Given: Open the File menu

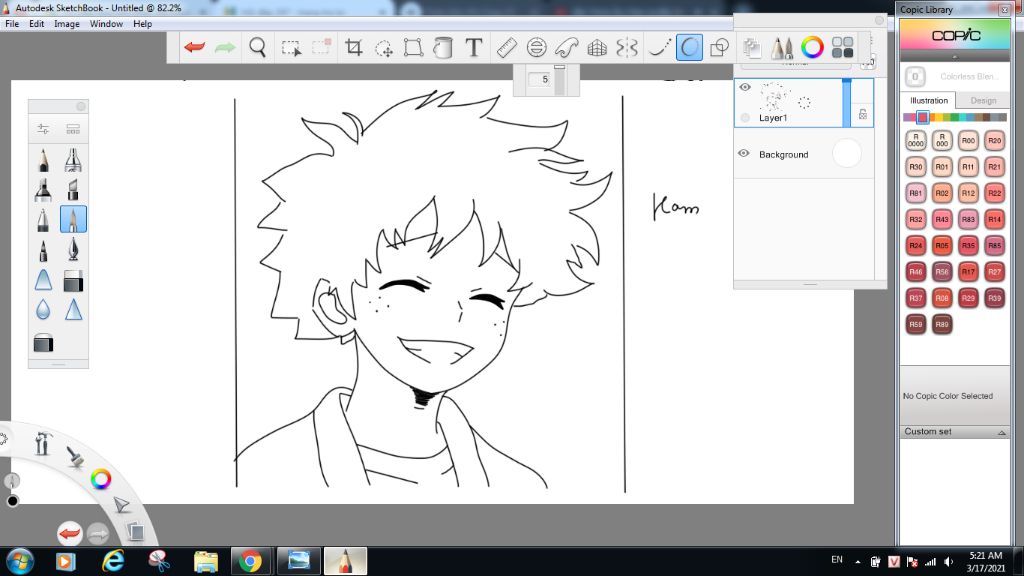Looking at the screenshot, I should click(x=12, y=24).
